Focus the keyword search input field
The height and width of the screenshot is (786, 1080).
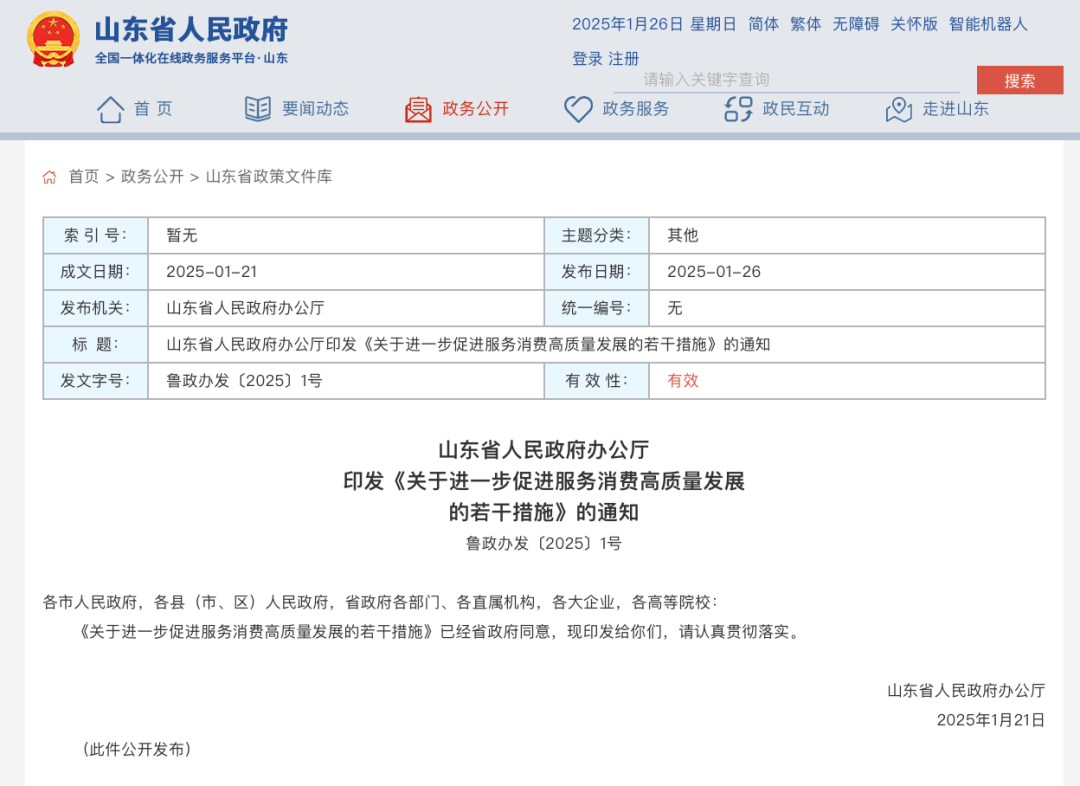pos(787,80)
